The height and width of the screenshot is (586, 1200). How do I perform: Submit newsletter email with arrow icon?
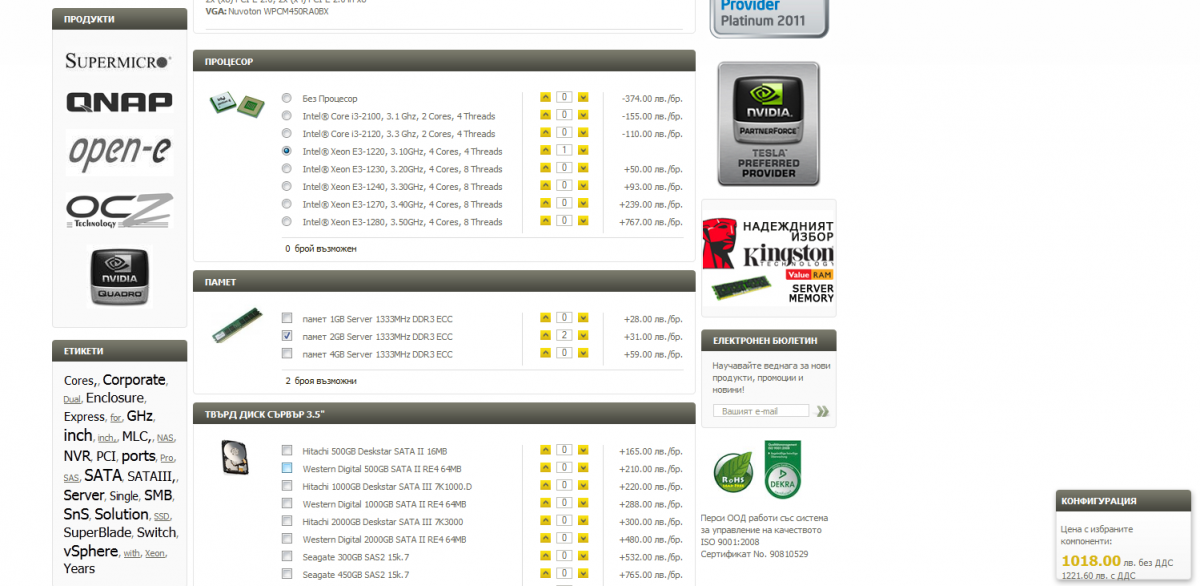(822, 411)
